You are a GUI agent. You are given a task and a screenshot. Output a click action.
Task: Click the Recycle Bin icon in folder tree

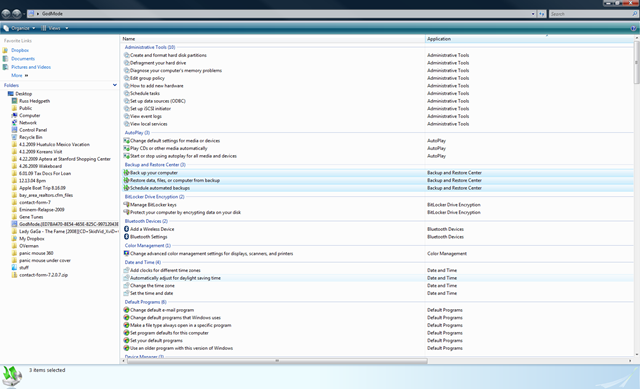14,137
